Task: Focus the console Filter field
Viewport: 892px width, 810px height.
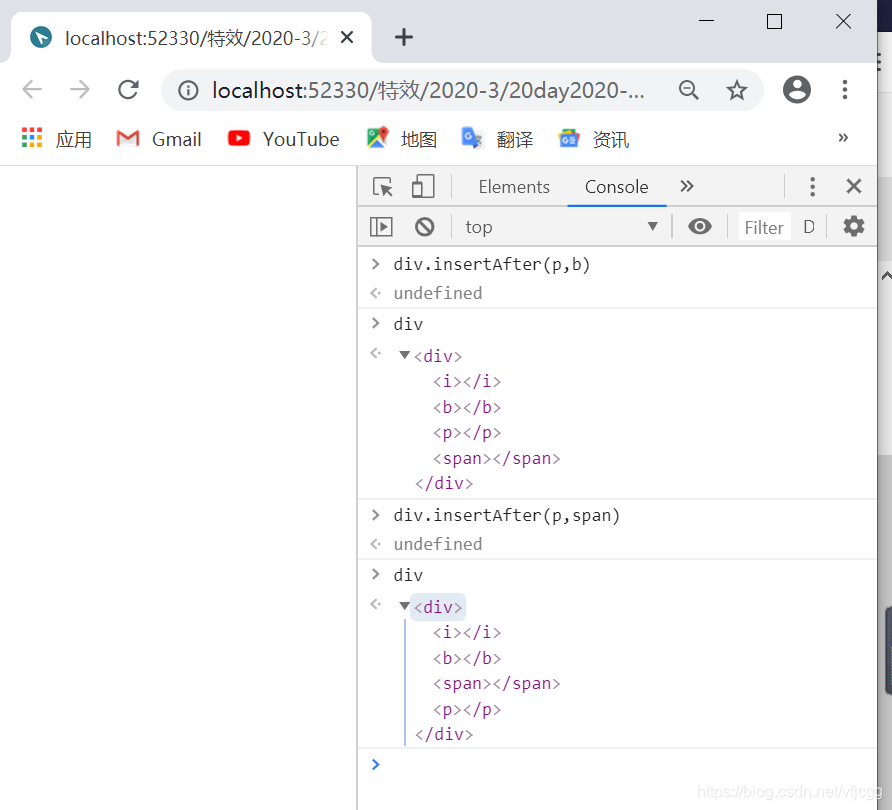Action: point(764,228)
